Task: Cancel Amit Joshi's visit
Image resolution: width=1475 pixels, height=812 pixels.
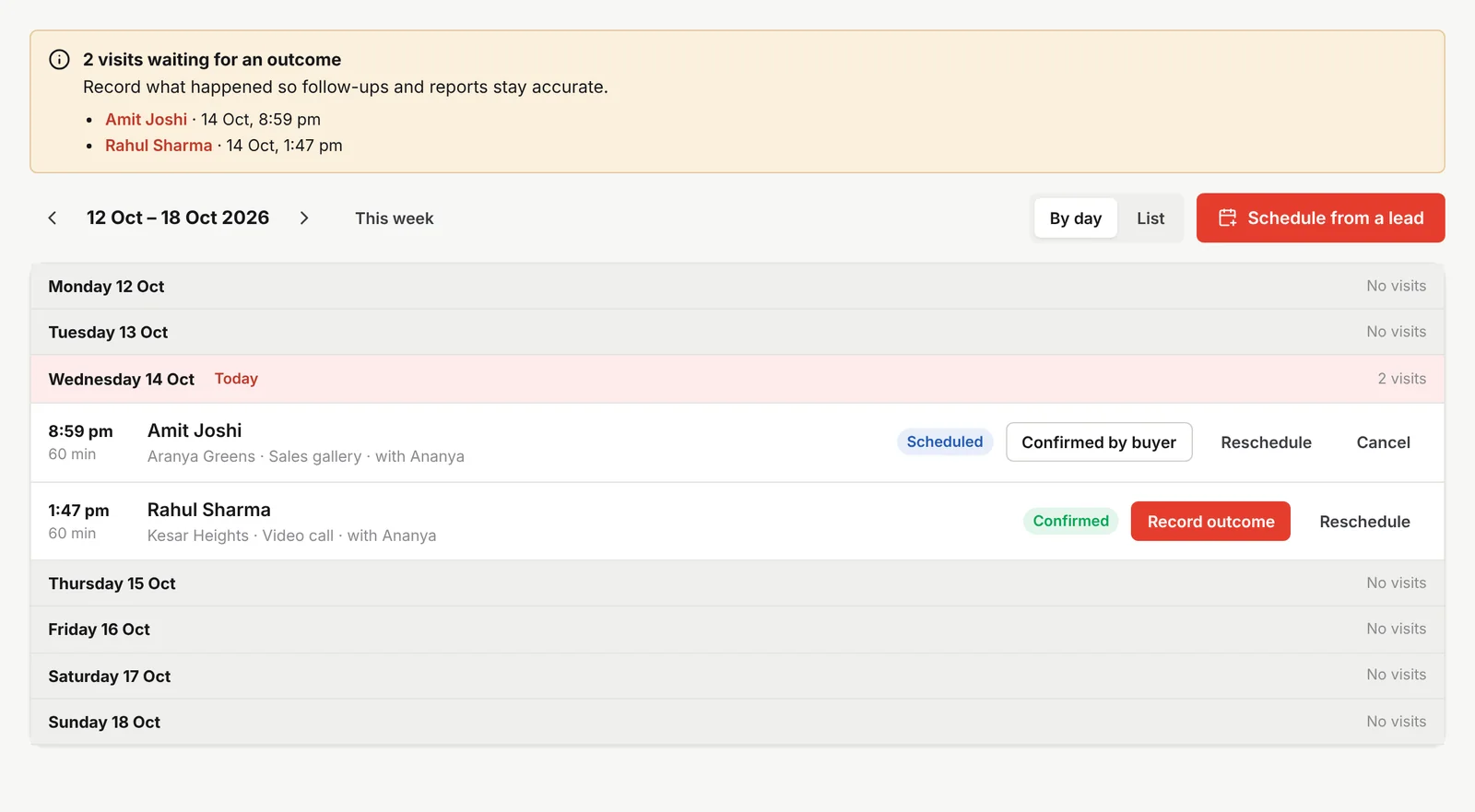Action: tap(1383, 442)
